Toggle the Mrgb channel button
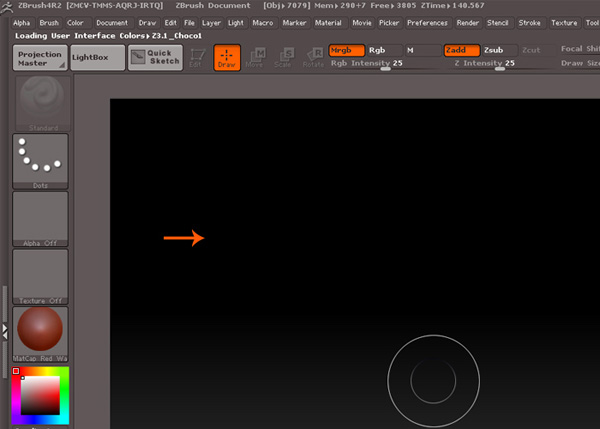 [x=345, y=49]
